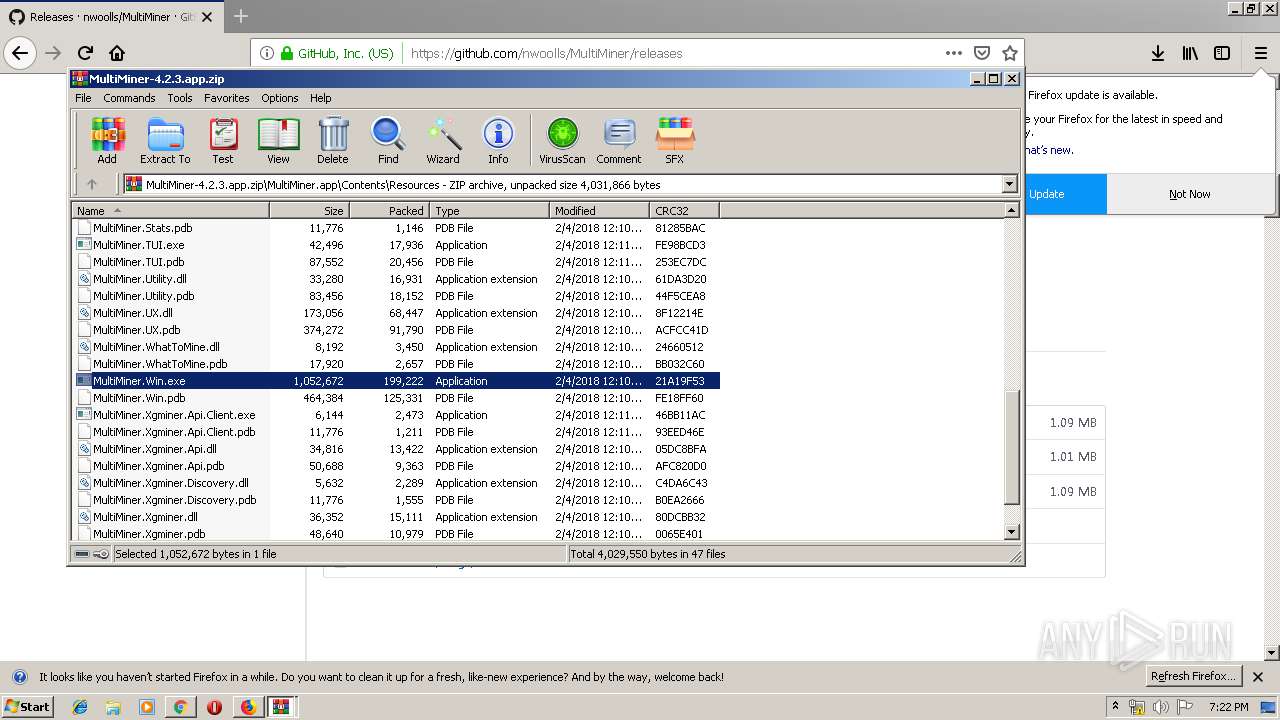The image size is (1280, 720).
Task: Click the file list scroll-down arrow
Action: (1012, 533)
